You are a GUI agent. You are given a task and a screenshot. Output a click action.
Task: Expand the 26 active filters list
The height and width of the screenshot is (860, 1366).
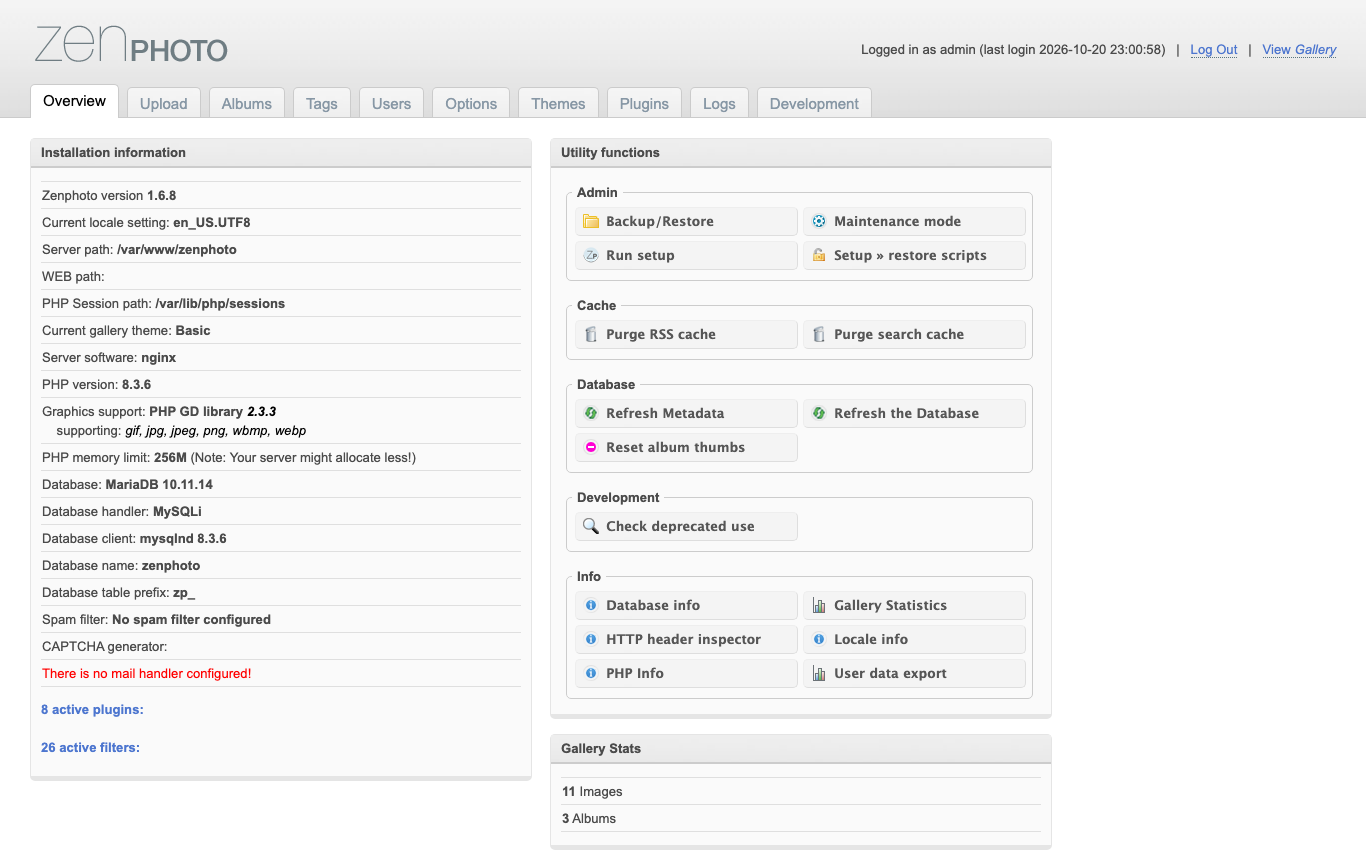click(x=90, y=747)
